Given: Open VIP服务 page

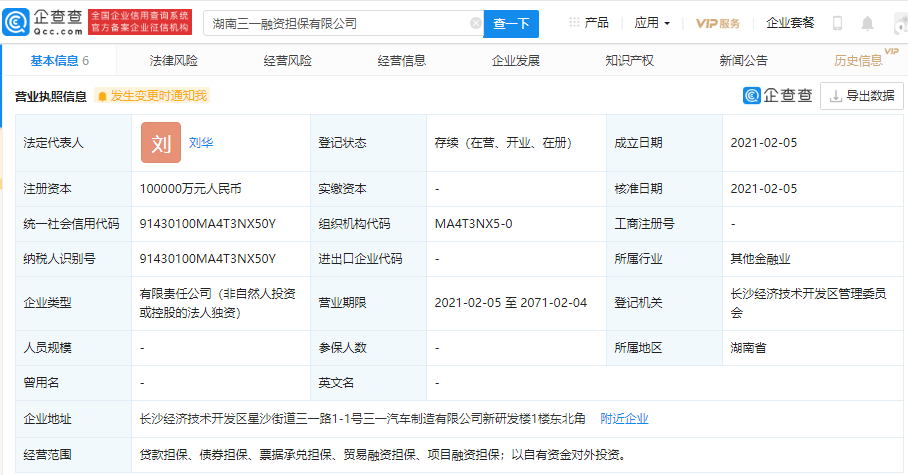Looking at the screenshot, I should tap(718, 23).
